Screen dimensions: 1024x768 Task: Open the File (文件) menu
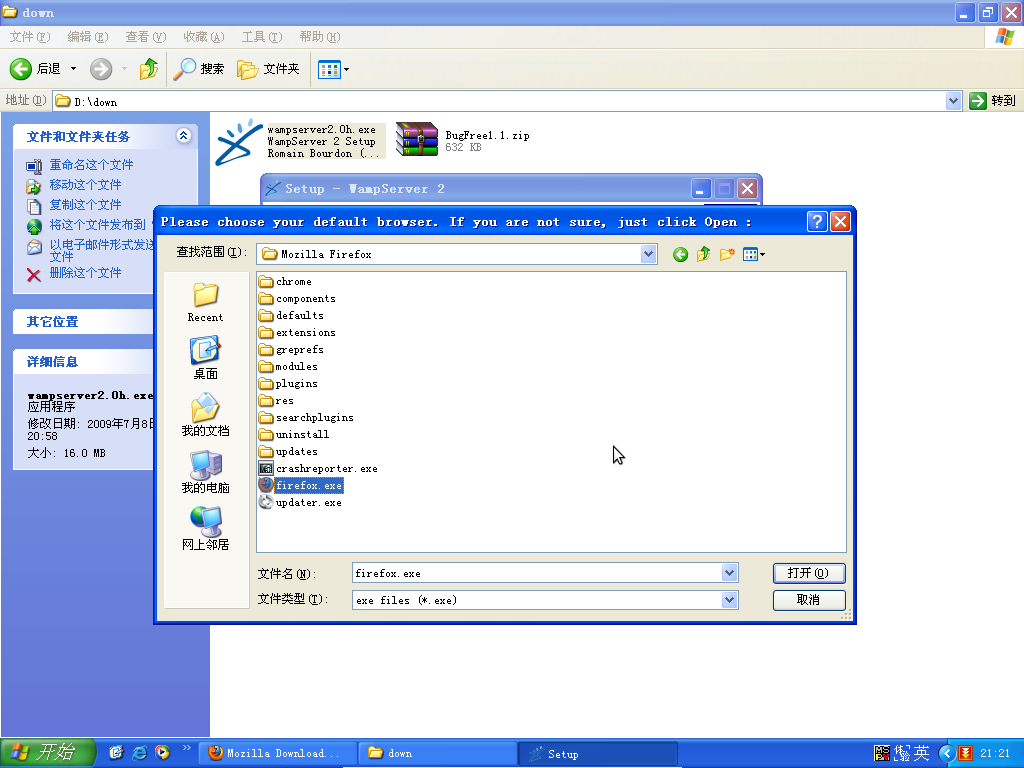[x=29, y=37]
